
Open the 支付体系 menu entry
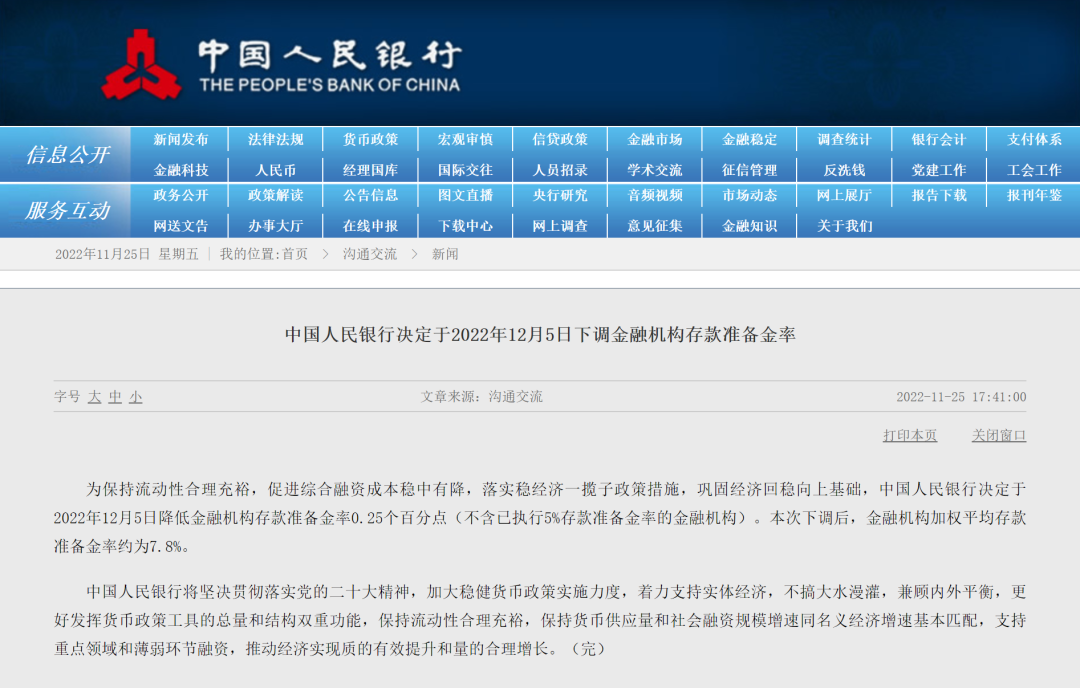[1034, 140]
